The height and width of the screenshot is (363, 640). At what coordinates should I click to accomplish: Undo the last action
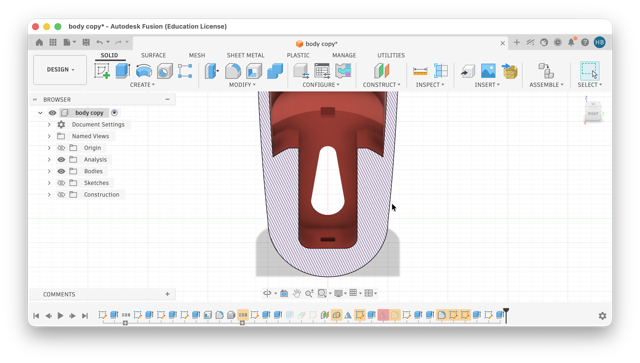point(100,42)
